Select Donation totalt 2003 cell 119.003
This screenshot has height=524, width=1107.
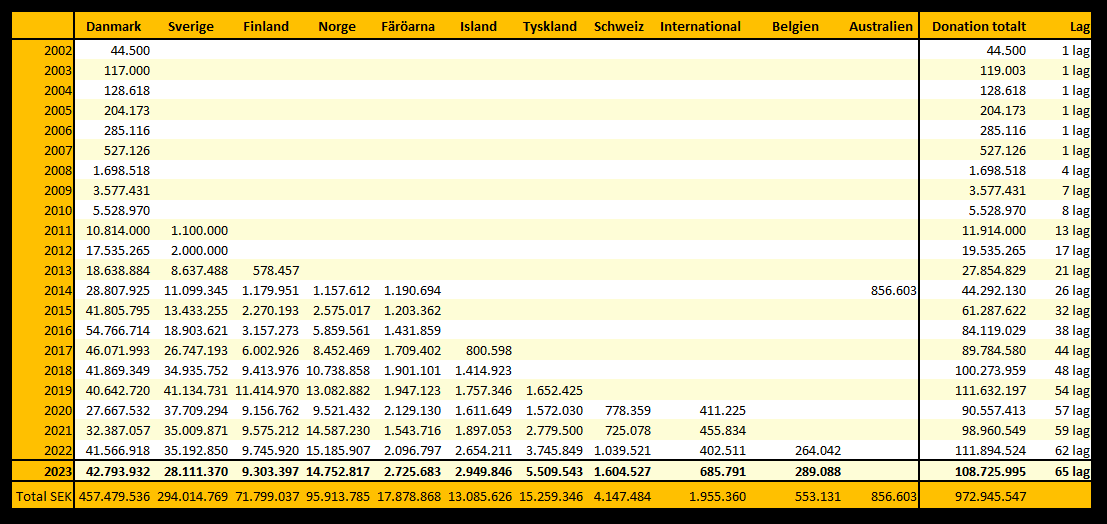[1003, 71]
